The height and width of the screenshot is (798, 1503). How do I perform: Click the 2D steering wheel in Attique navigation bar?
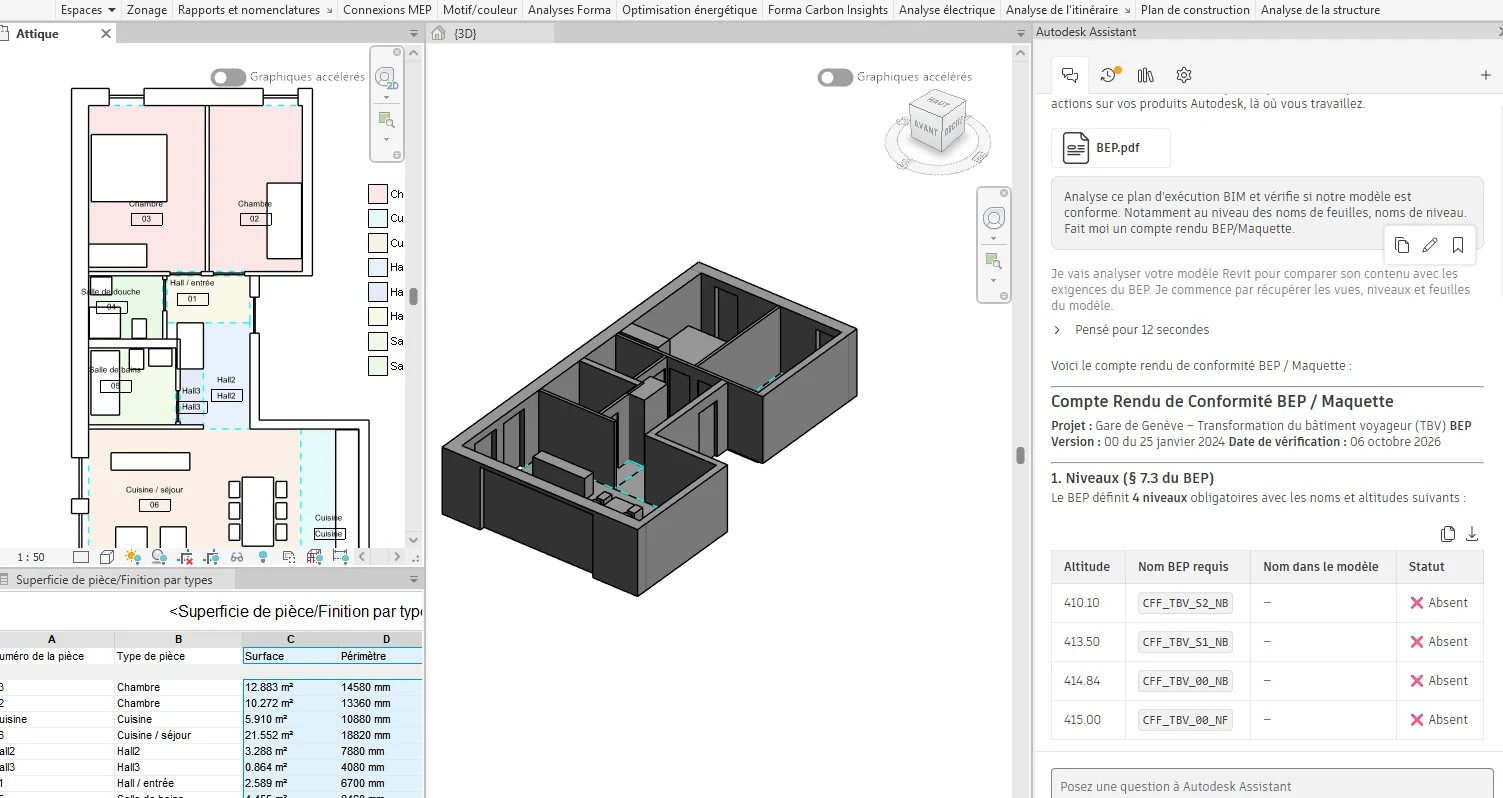[386, 79]
